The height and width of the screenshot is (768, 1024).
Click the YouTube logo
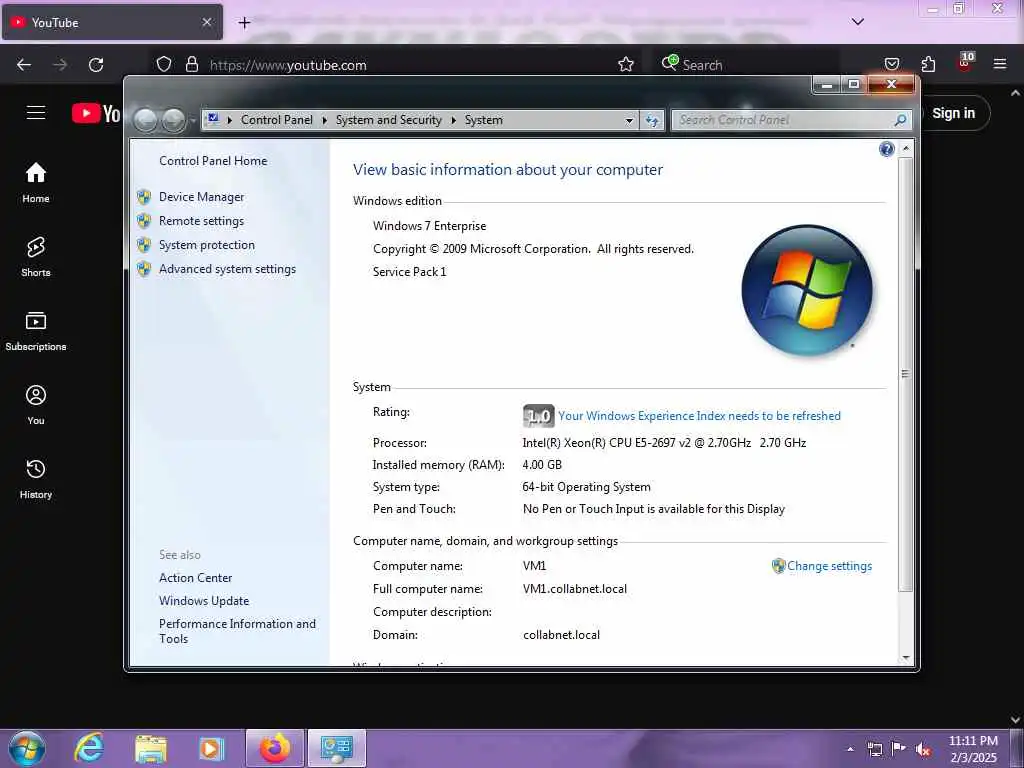click(95, 113)
